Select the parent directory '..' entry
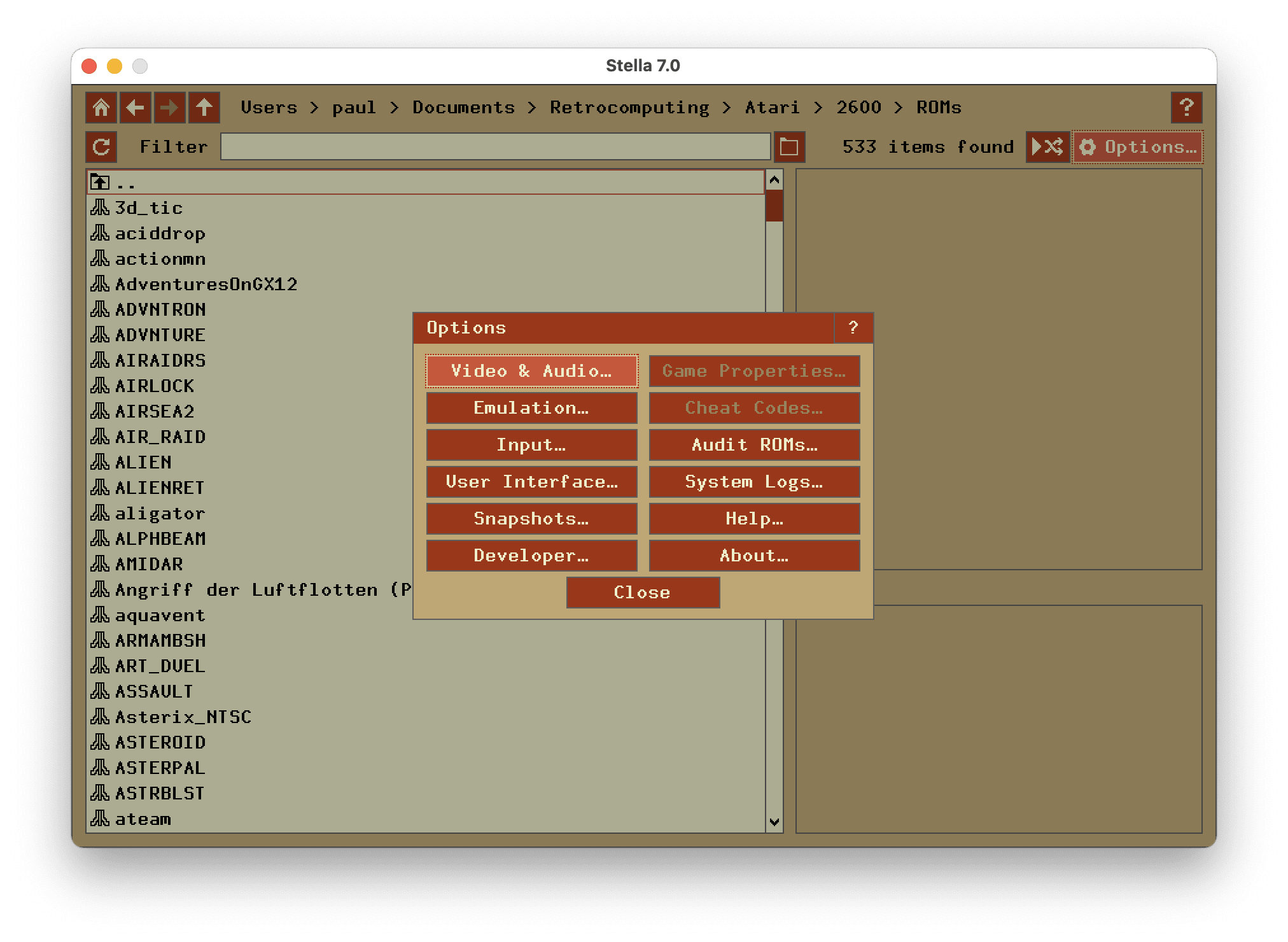1288x942 pixels. point(126,183)
